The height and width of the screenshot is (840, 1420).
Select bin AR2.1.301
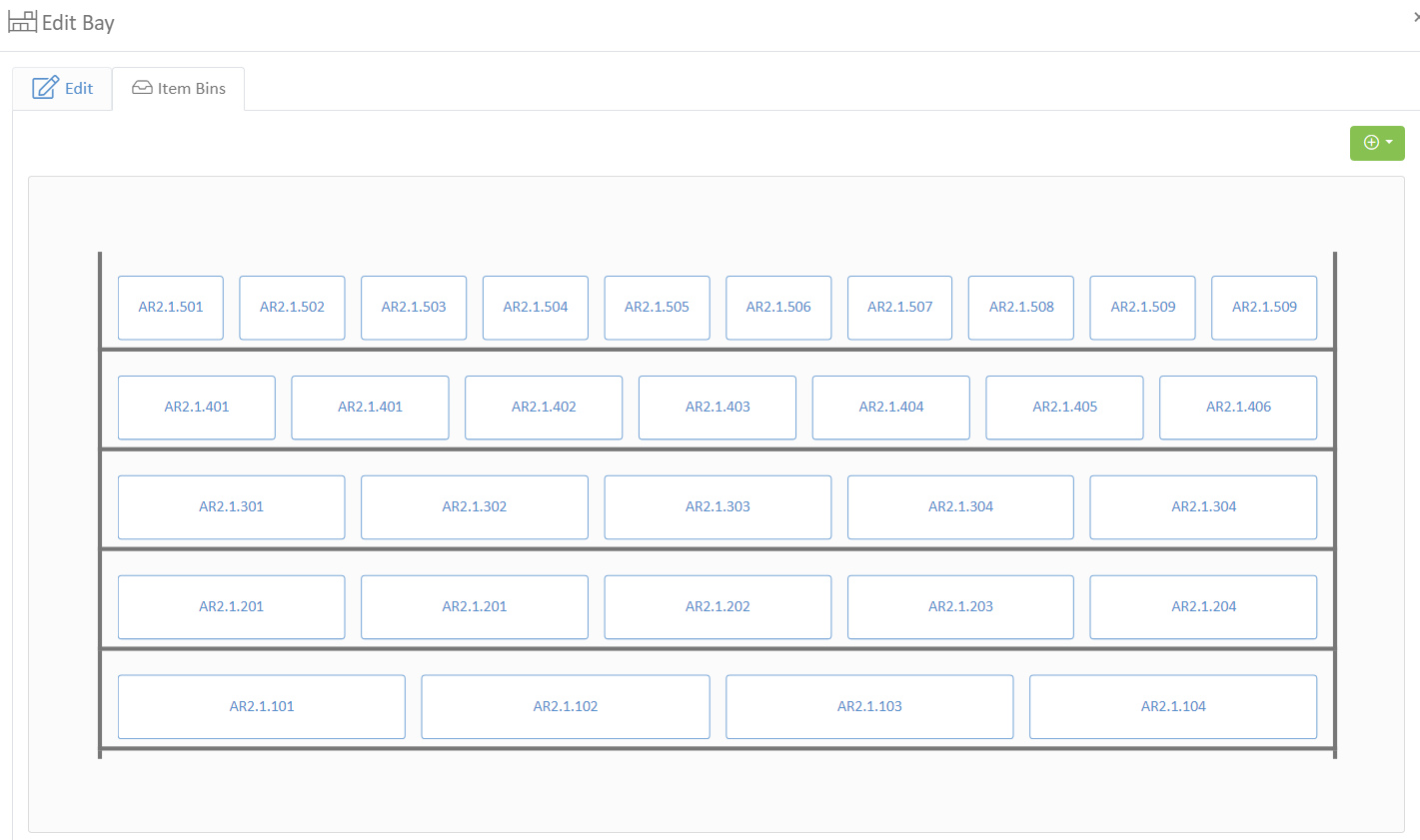pyautogui.click(x=232, y=507)
